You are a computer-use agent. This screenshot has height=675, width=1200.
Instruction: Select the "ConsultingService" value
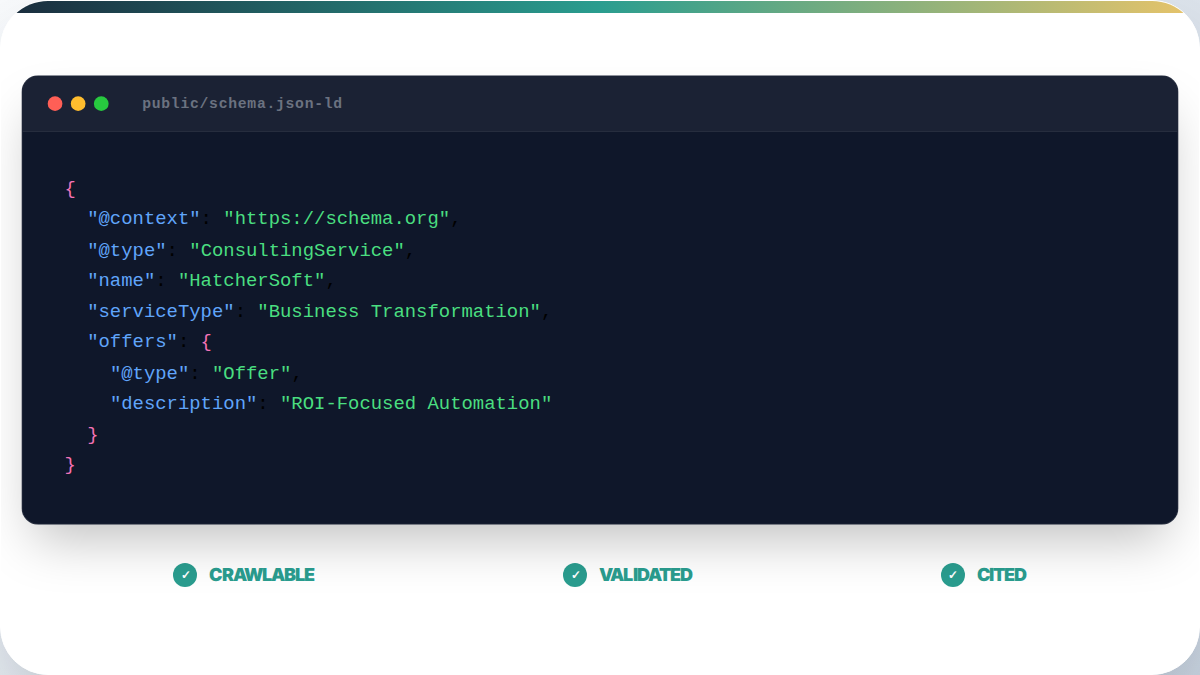297,250
